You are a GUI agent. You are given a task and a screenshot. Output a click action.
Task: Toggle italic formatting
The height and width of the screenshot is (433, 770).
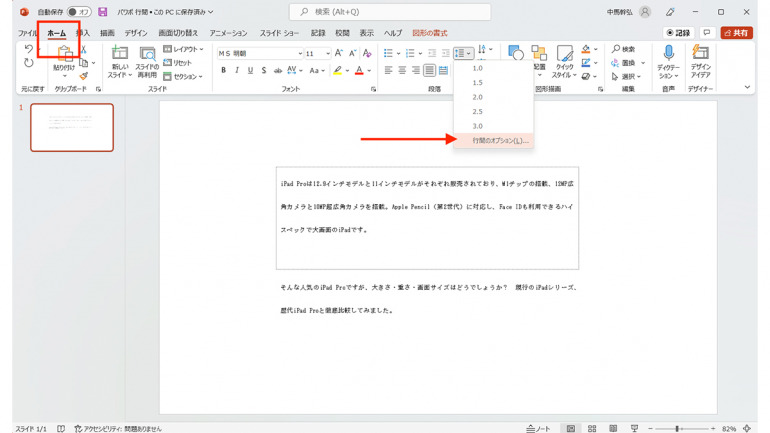(237, 70)
